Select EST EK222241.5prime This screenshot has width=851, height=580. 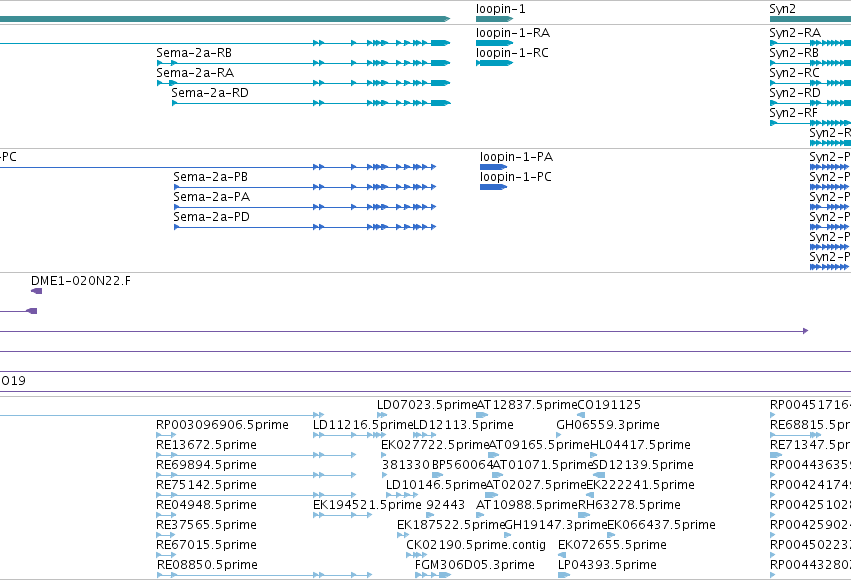[640, 486]
